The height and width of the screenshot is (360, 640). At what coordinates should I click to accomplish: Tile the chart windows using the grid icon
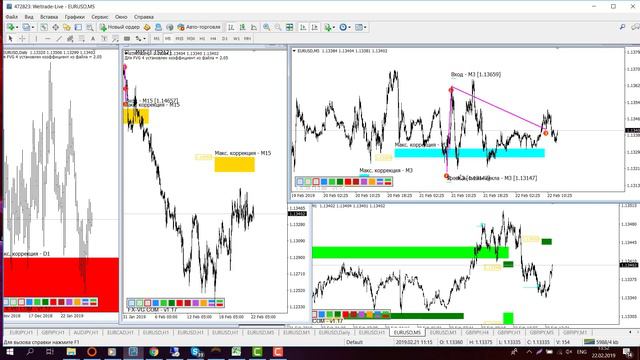coord(289,27)
